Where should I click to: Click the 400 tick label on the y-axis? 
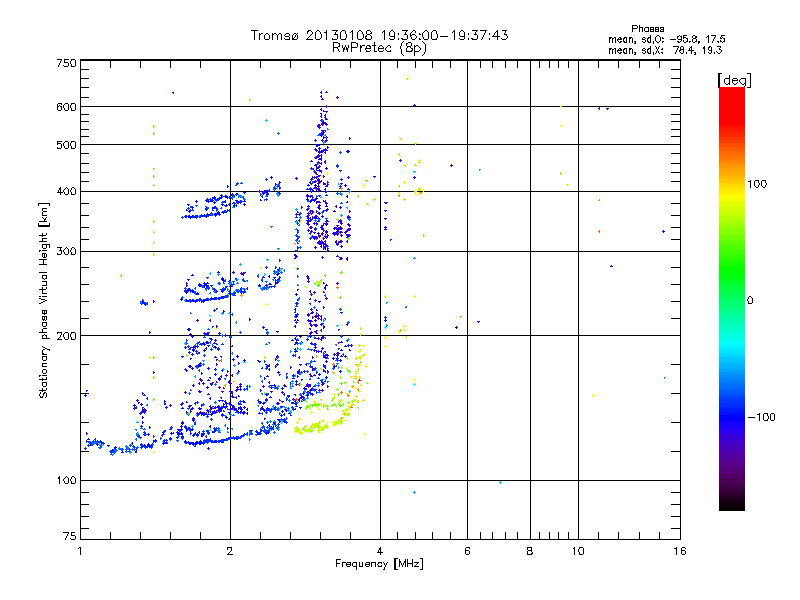click(x=66, y=191)
